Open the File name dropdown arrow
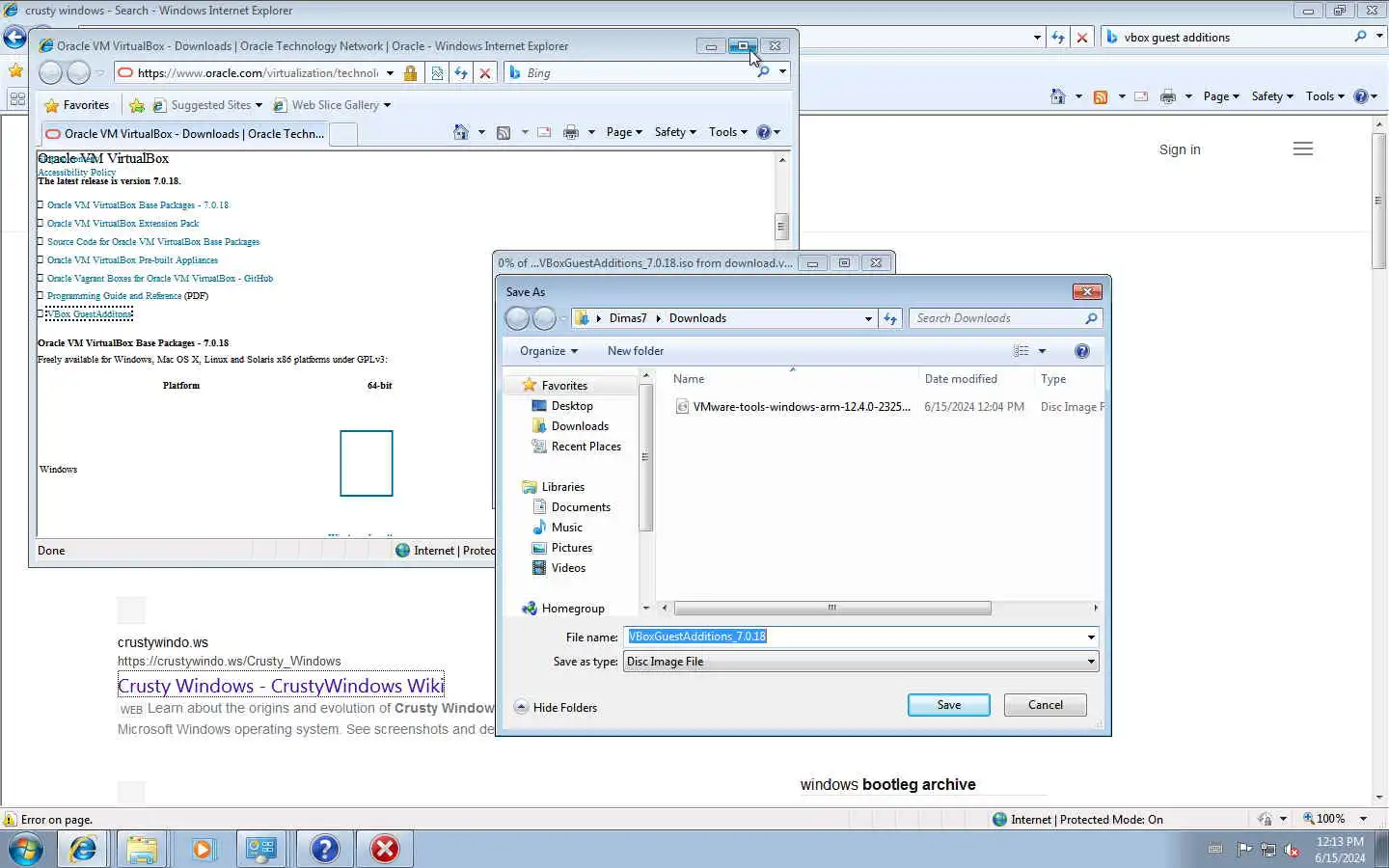The height and width of the screenshot is (868, 1389). [x=1091, y=637]
